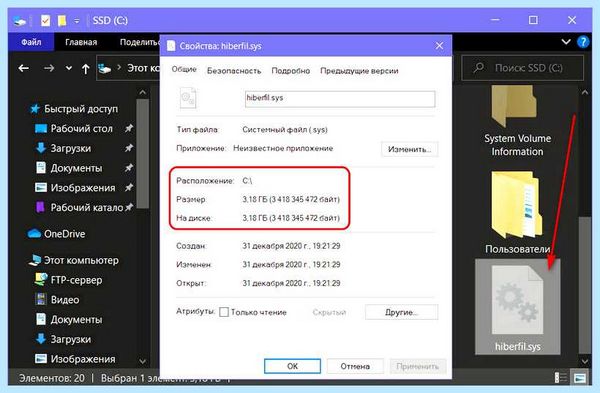Screen dimensions: 600x393
Task: Expand address bar breadcrumb chevron
Action: click(x=119, y=68)
